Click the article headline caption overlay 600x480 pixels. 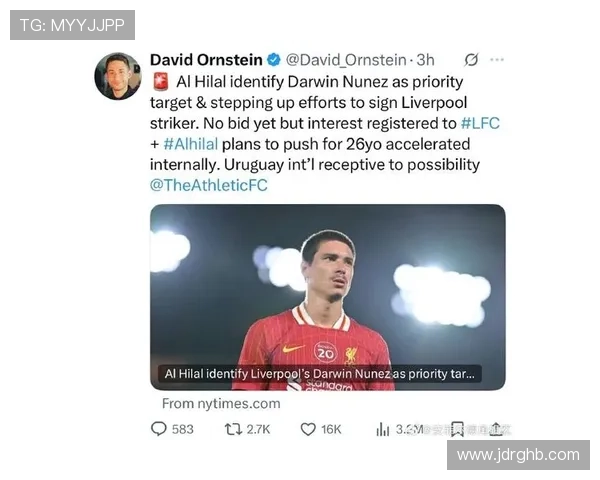[x=320, y=374]
